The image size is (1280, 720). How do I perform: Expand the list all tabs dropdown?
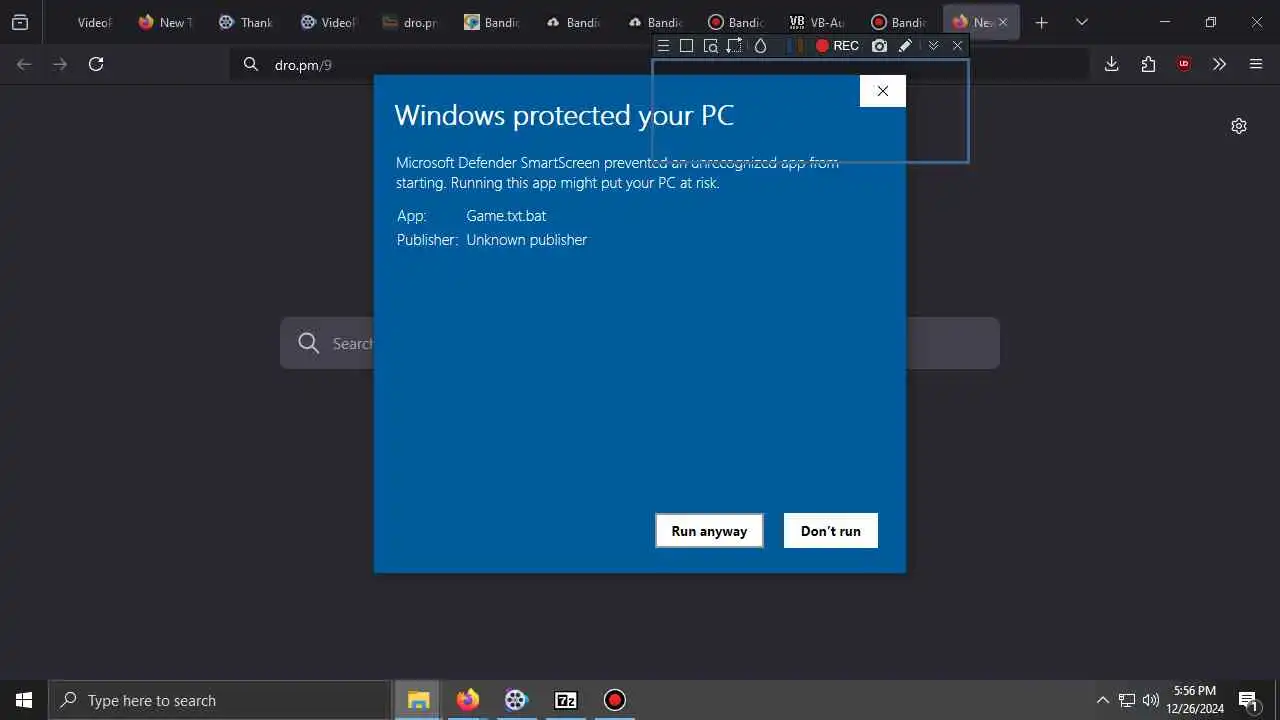click(x=1081, y=22)
